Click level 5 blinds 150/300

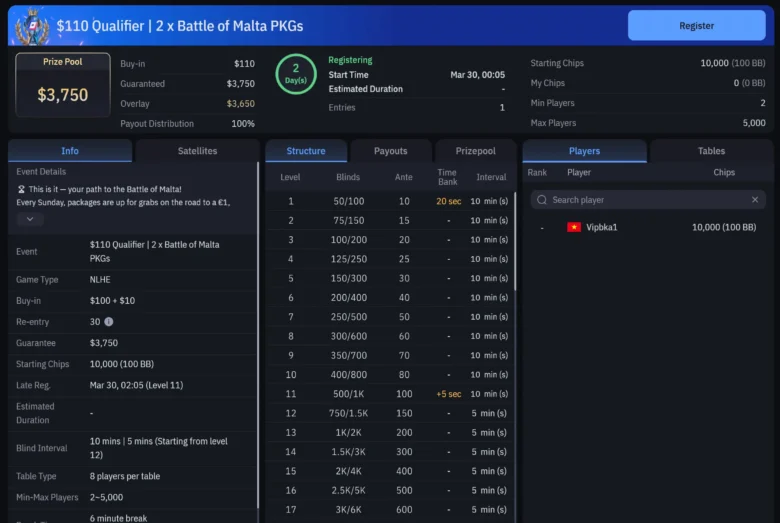pyautogui.click(x=349, y=278)
